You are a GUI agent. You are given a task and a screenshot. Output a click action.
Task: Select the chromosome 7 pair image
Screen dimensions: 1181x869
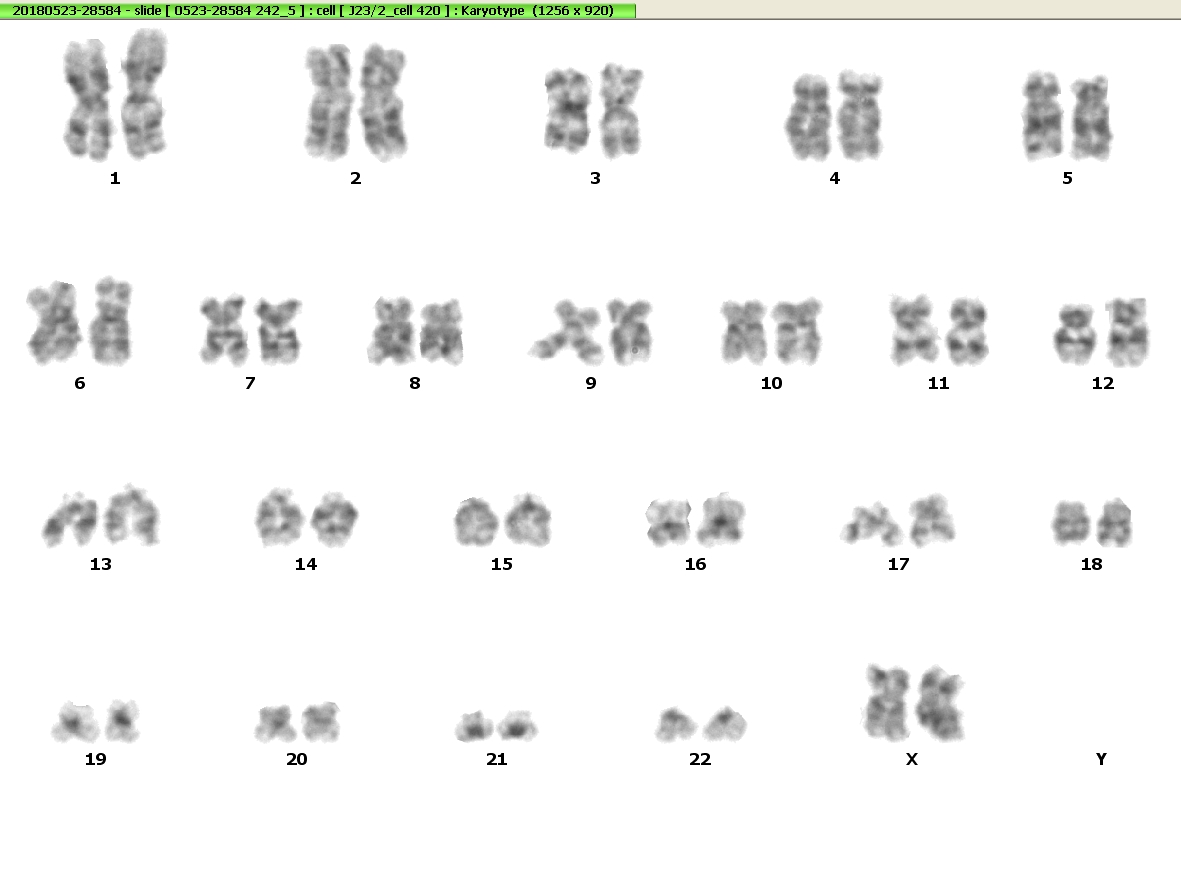pos(250,331)
